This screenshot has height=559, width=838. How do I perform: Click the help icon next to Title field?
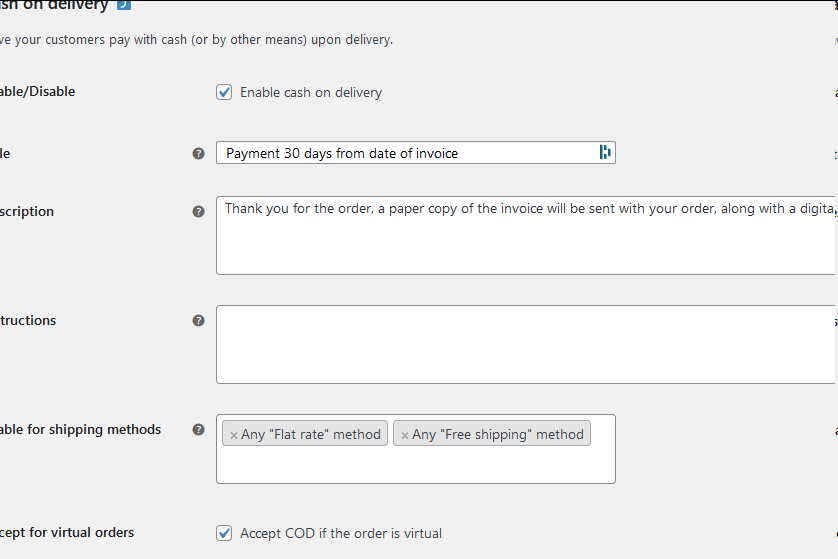tap(198, 153)
